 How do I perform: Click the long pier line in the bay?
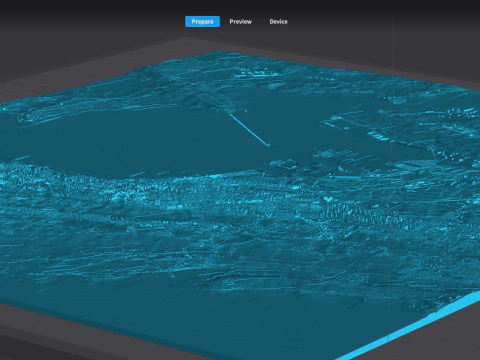249,130
